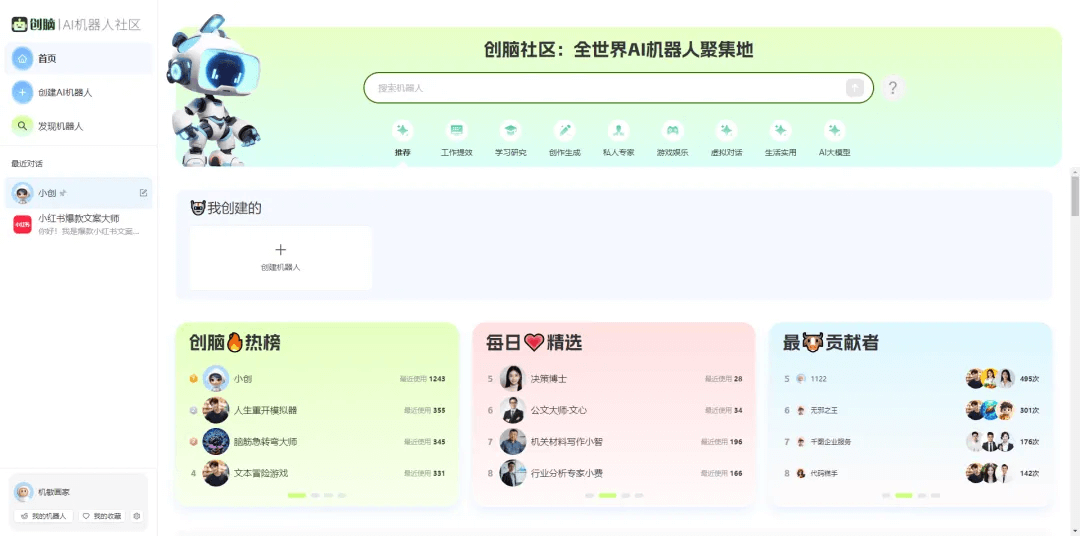This screenshot has width=1080, height=536.
Task: Switch to the 生活实用 category tab
Action: pos(780,139)
